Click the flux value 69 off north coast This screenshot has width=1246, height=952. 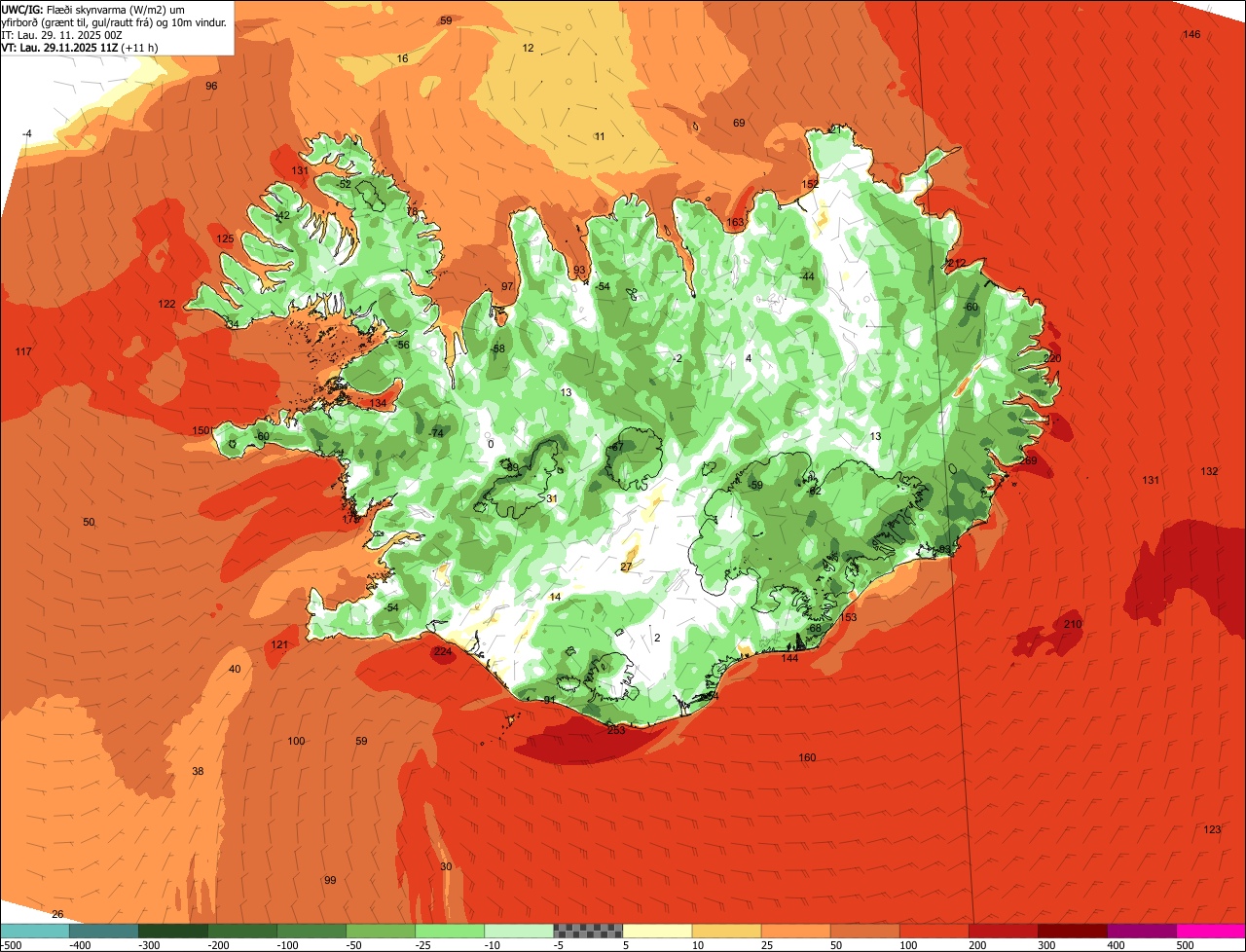pyautogui.click(x=739, y=123)
